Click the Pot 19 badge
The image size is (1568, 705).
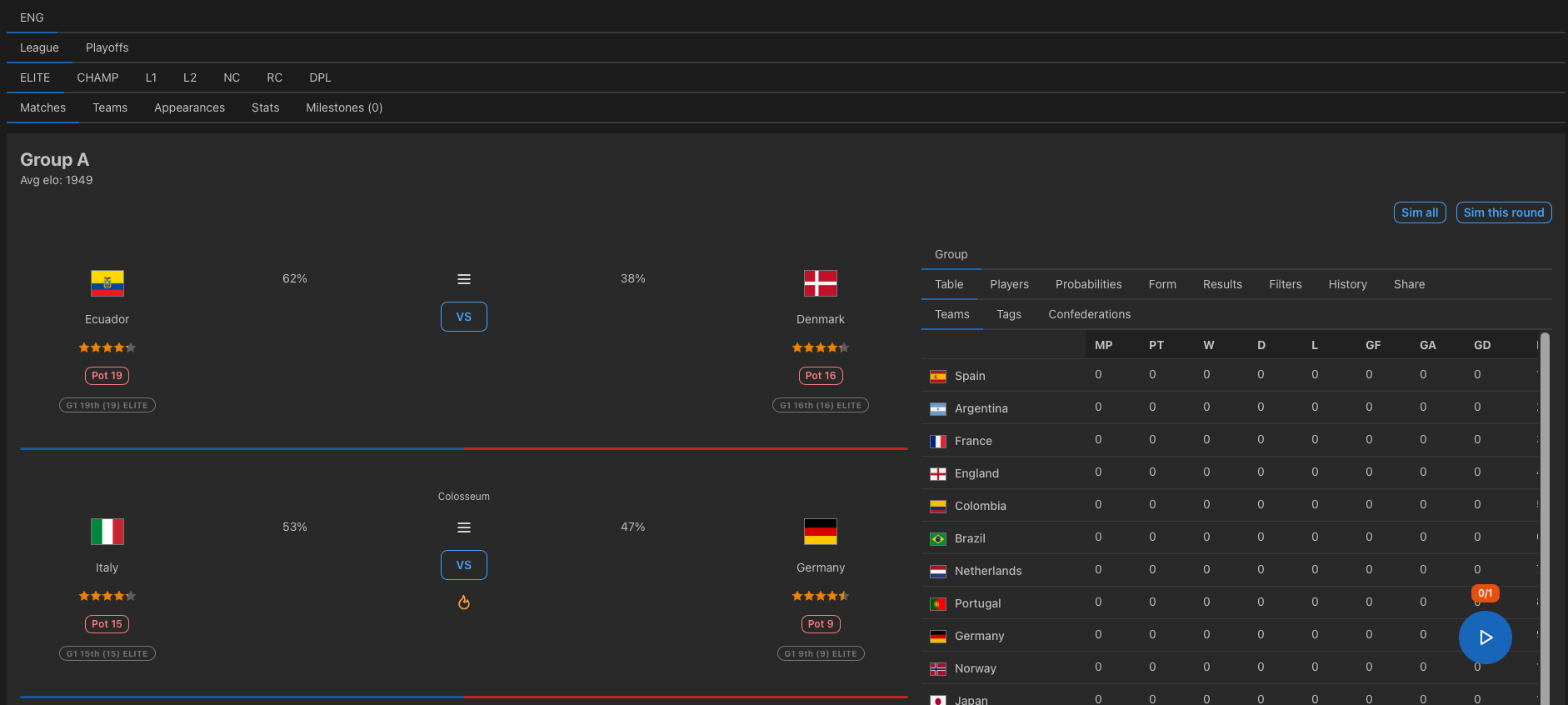(x=107, y=376)
